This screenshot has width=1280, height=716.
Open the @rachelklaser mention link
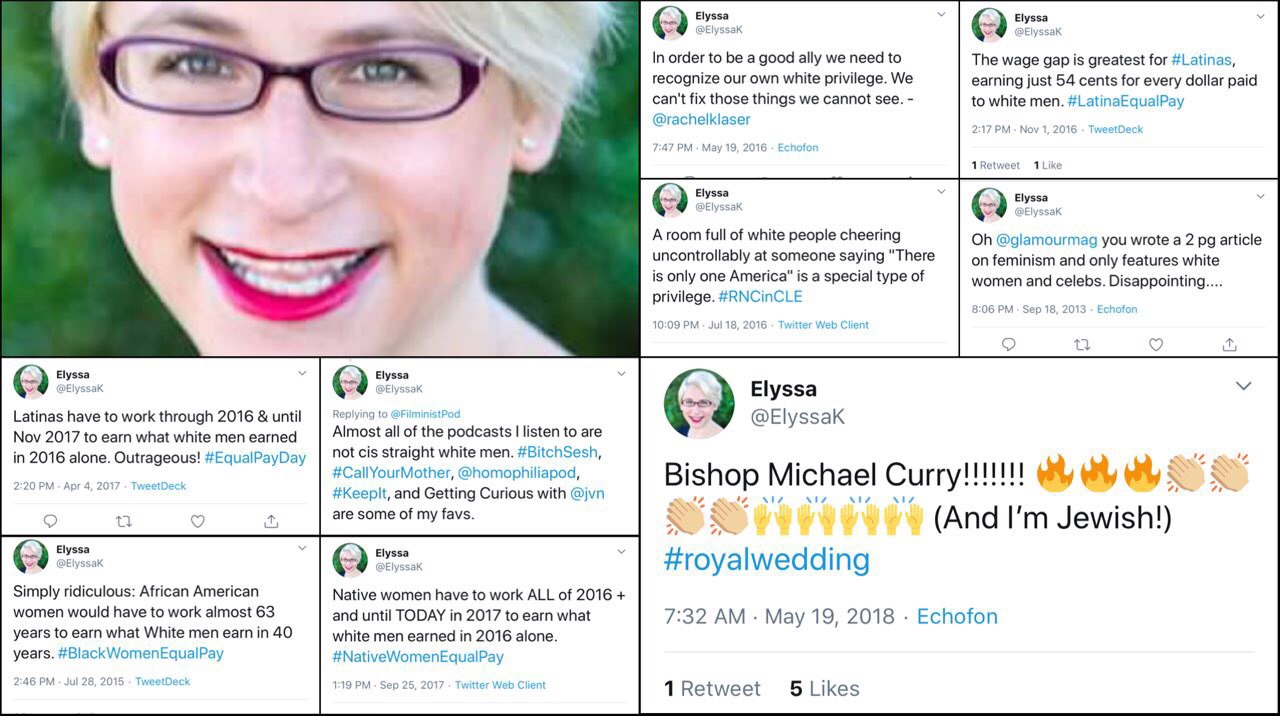click(x=701, y=119)
